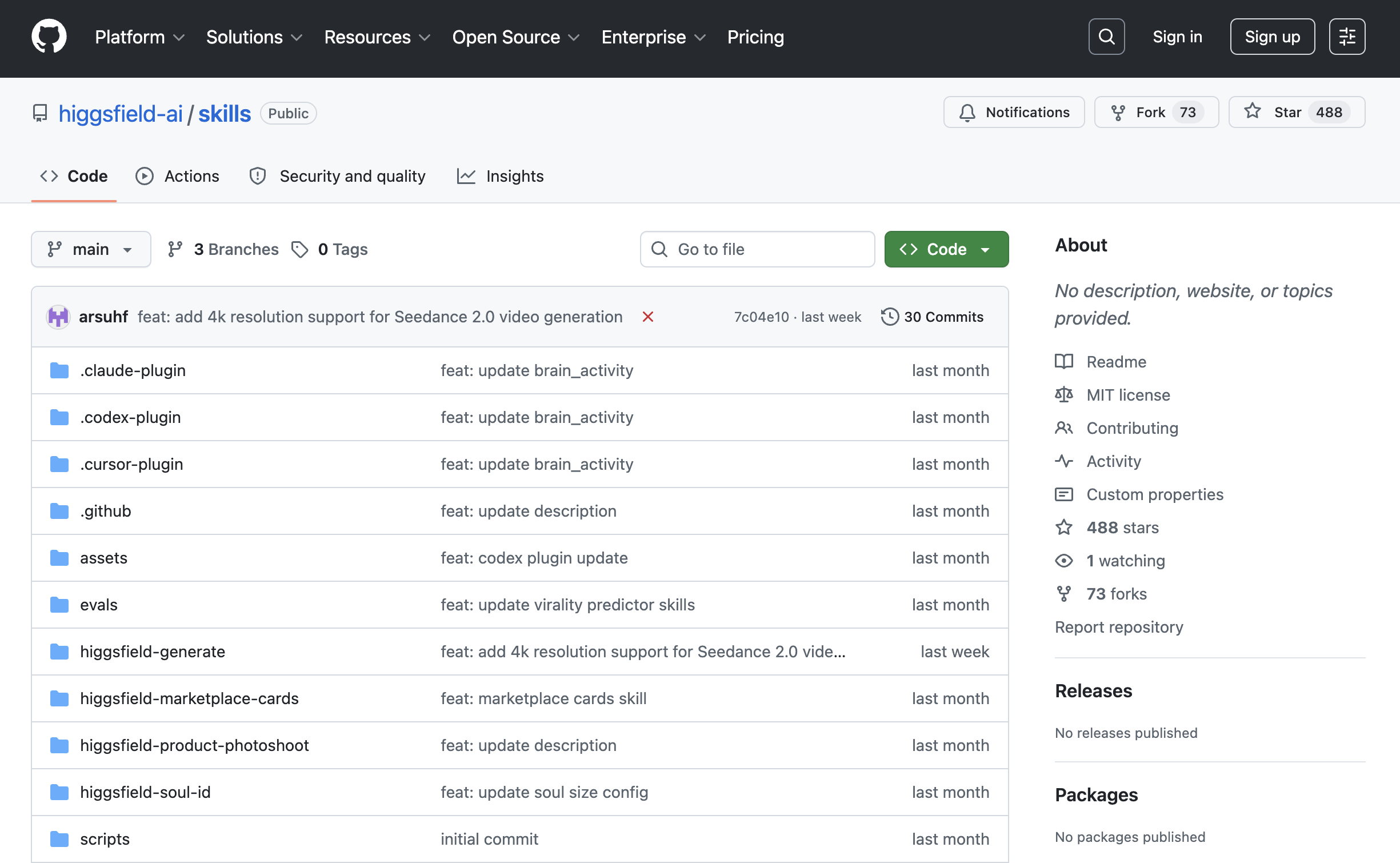Open the higgsfield-generate folder
The image size is (1400, 863).
click(153, 652)
